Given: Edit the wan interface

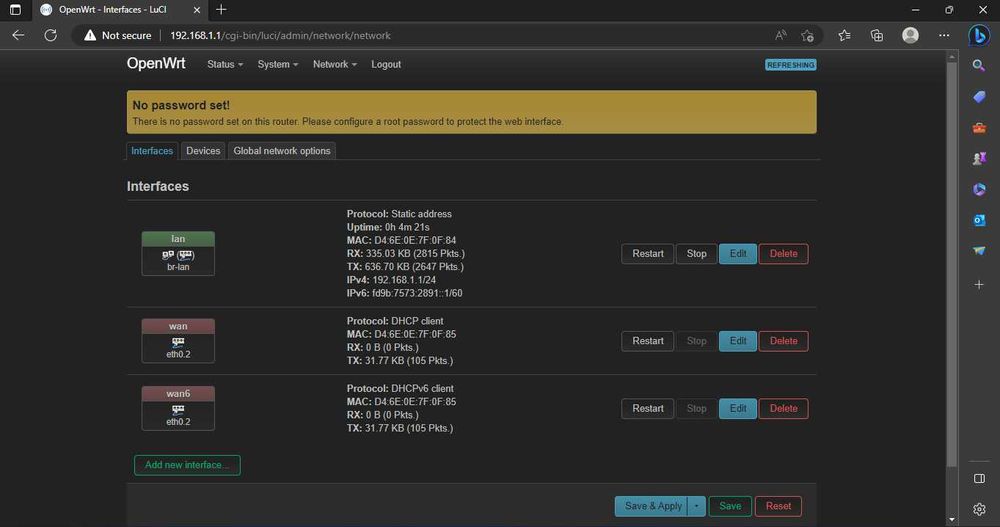Looking at the screenshot, I should [x=738, y=341].
